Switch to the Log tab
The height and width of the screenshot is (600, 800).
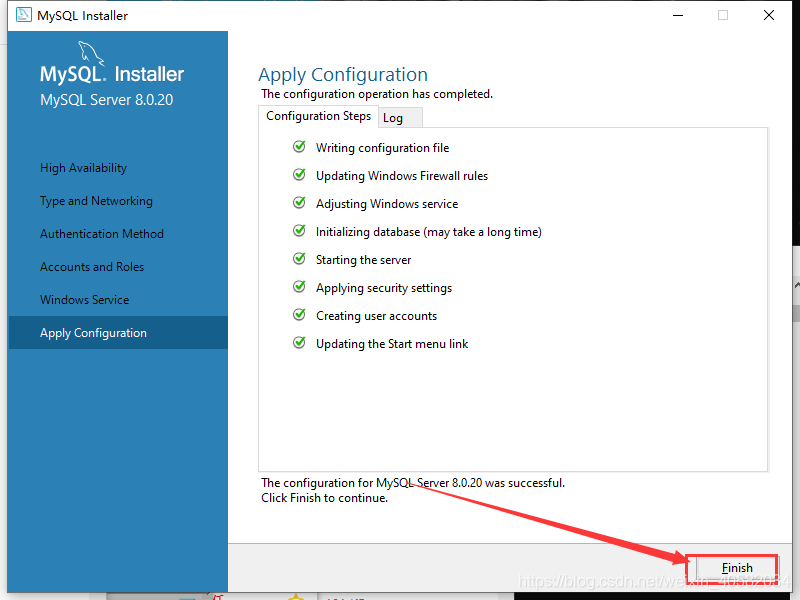pyautogui.click(x=400, y=118)
